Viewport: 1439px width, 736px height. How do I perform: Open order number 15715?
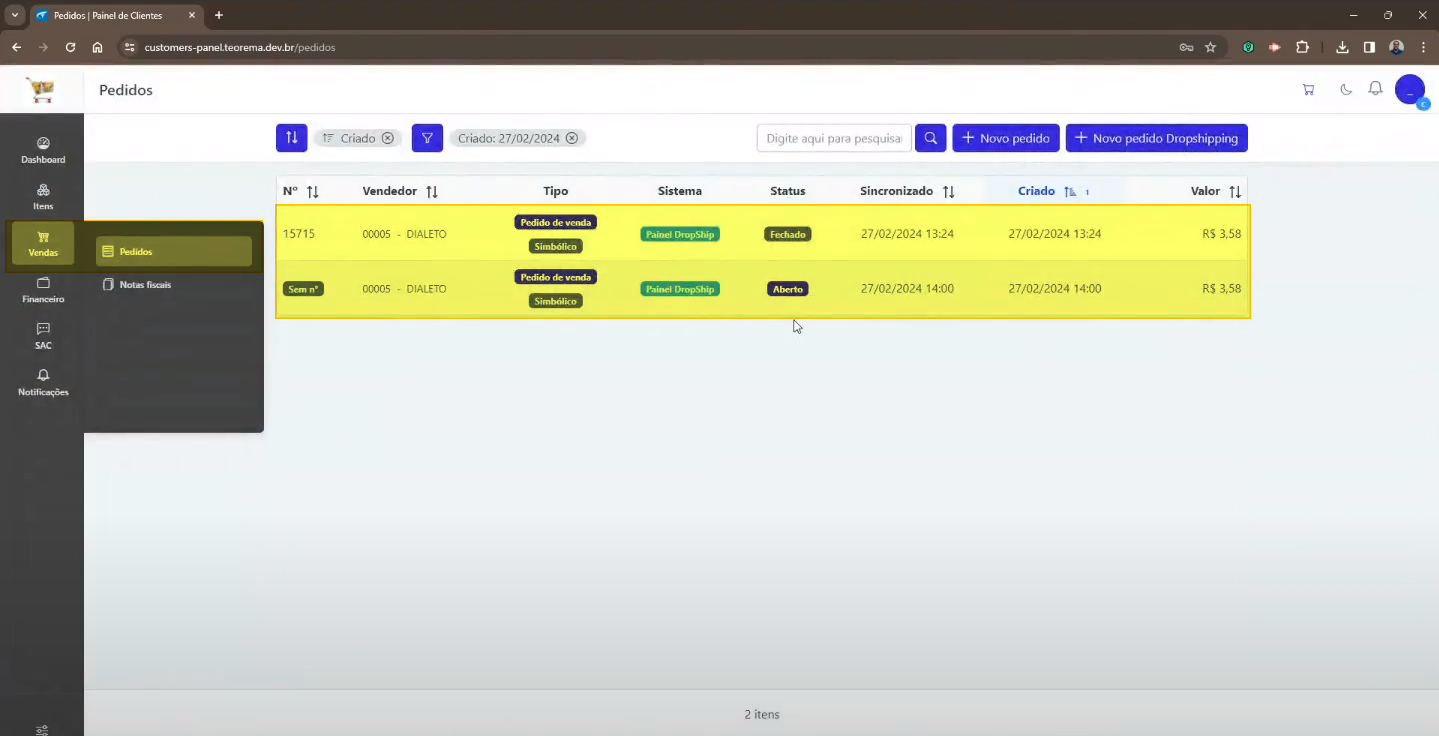[x=299, y=234]
